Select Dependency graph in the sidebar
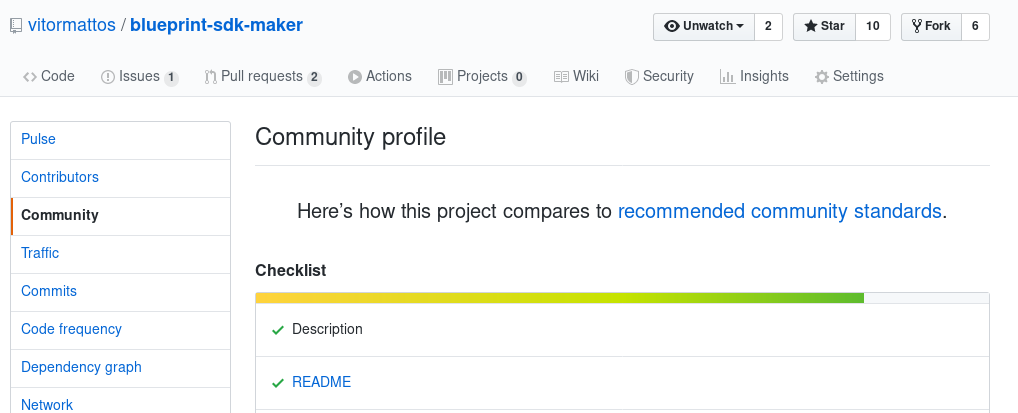 click(121, 368)
